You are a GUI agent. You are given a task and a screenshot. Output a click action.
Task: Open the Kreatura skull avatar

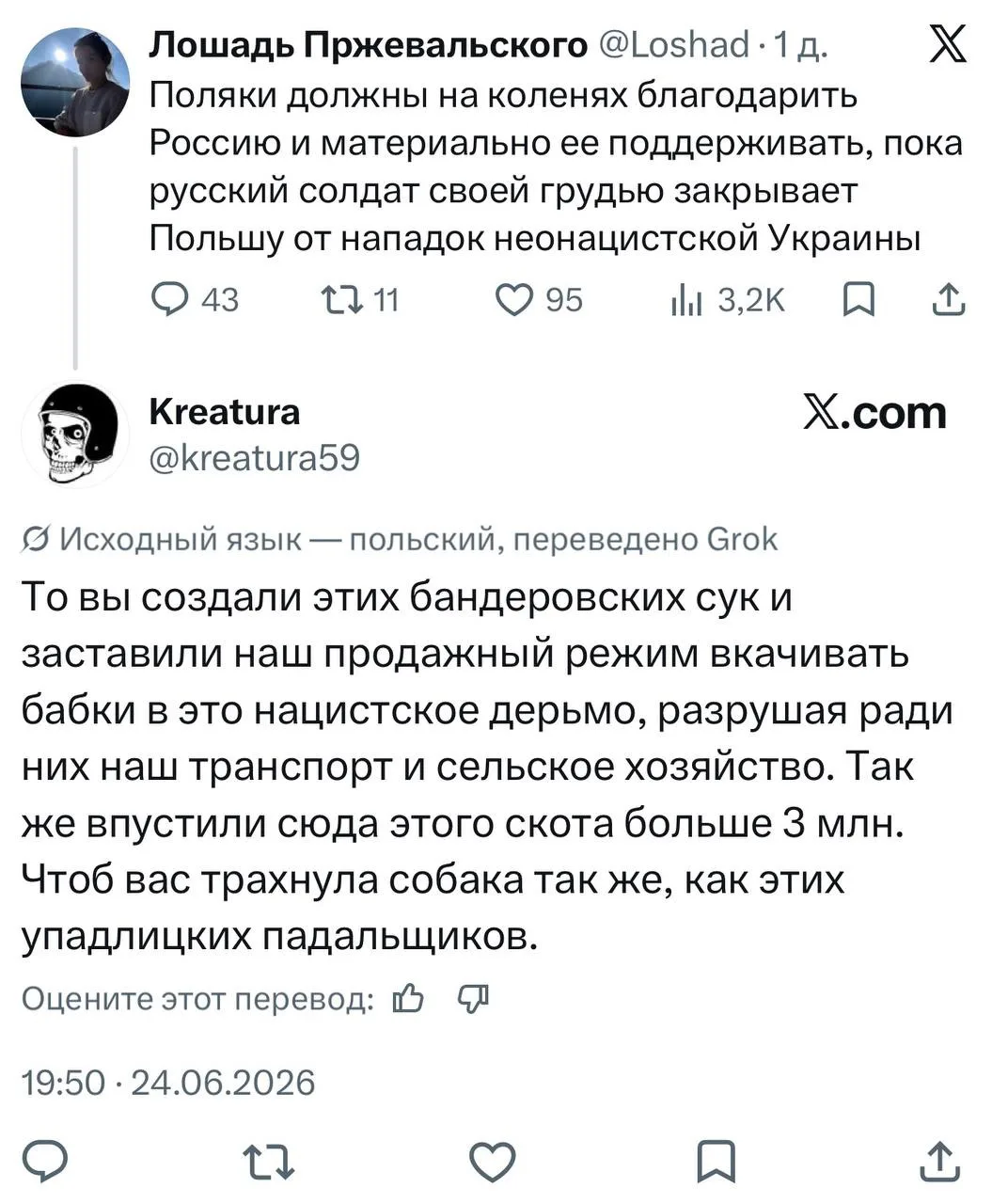click(75, 434)
